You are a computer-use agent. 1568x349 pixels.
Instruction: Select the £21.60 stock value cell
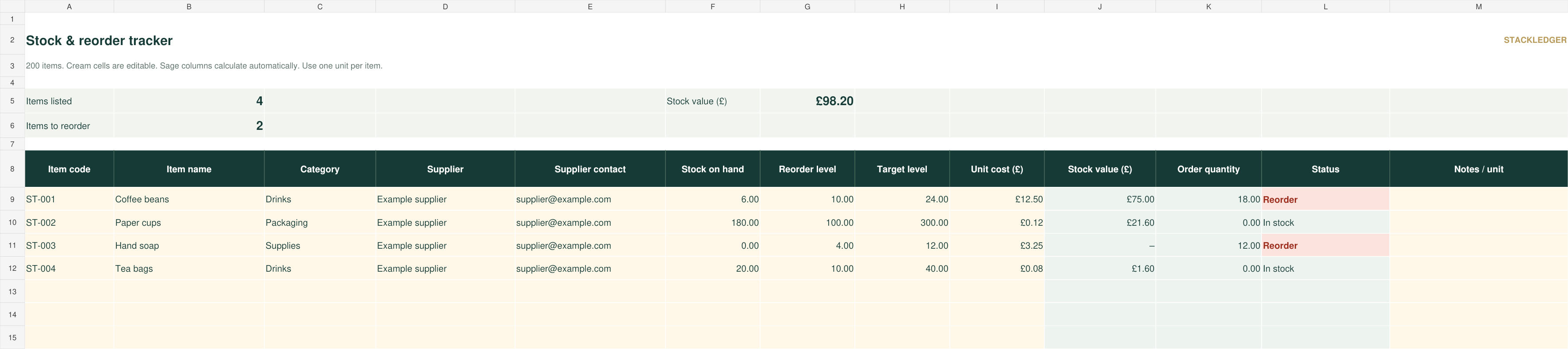click(1099, 223)
